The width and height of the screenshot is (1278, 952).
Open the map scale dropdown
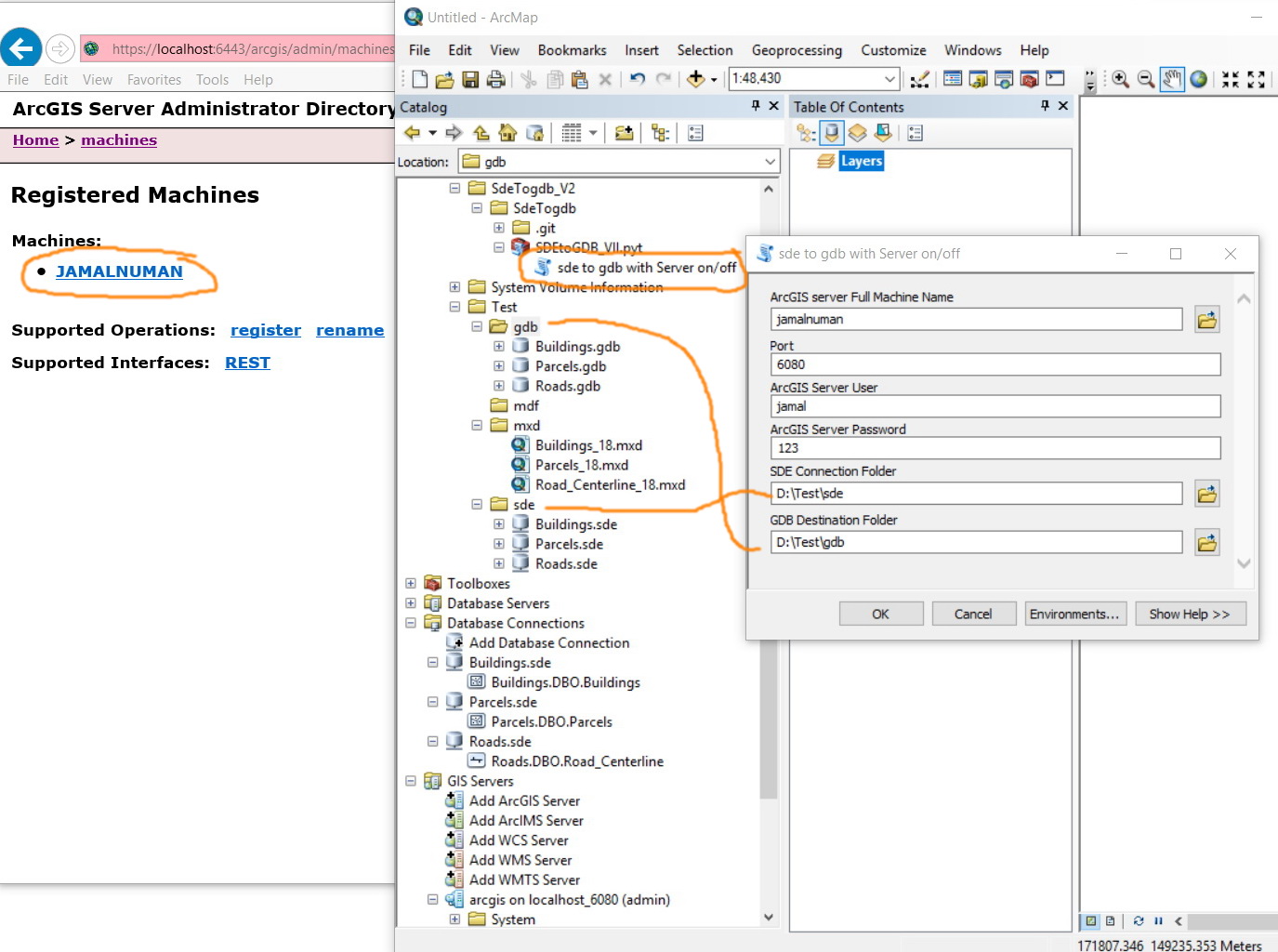pyautogui.click(x=889, y=79)
